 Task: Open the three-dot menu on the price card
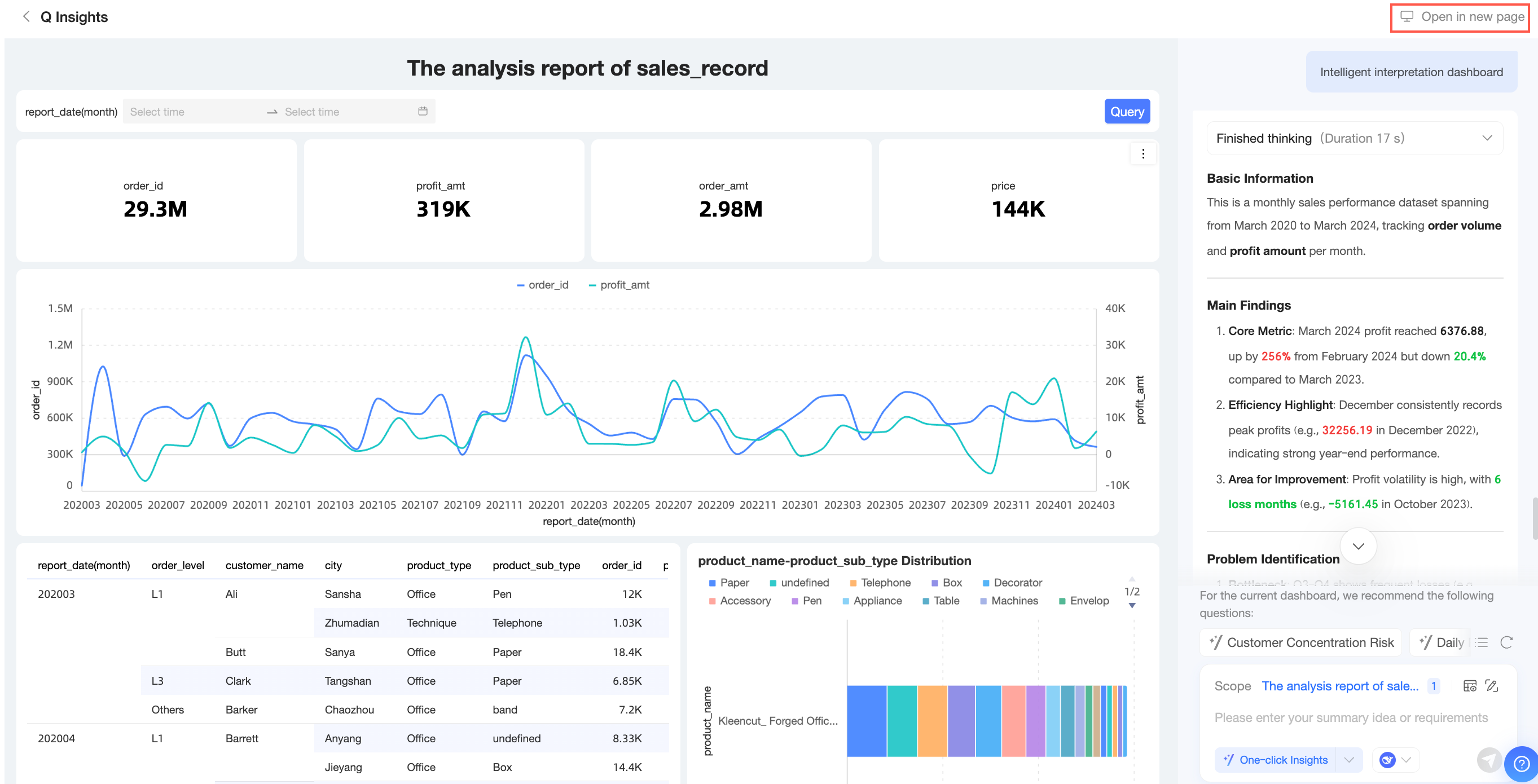(1142, 154)
